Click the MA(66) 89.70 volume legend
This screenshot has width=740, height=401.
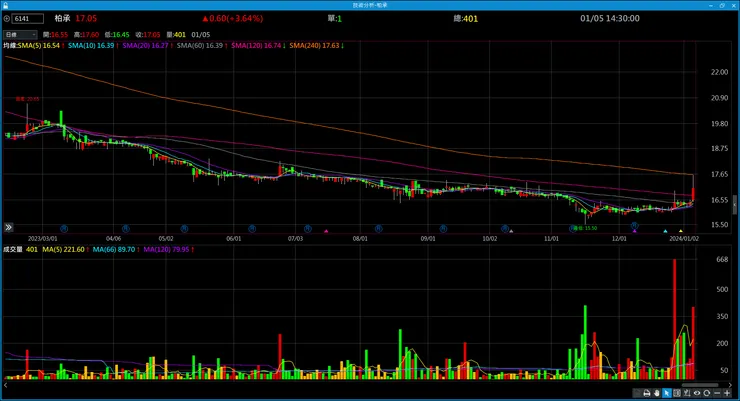116,250
